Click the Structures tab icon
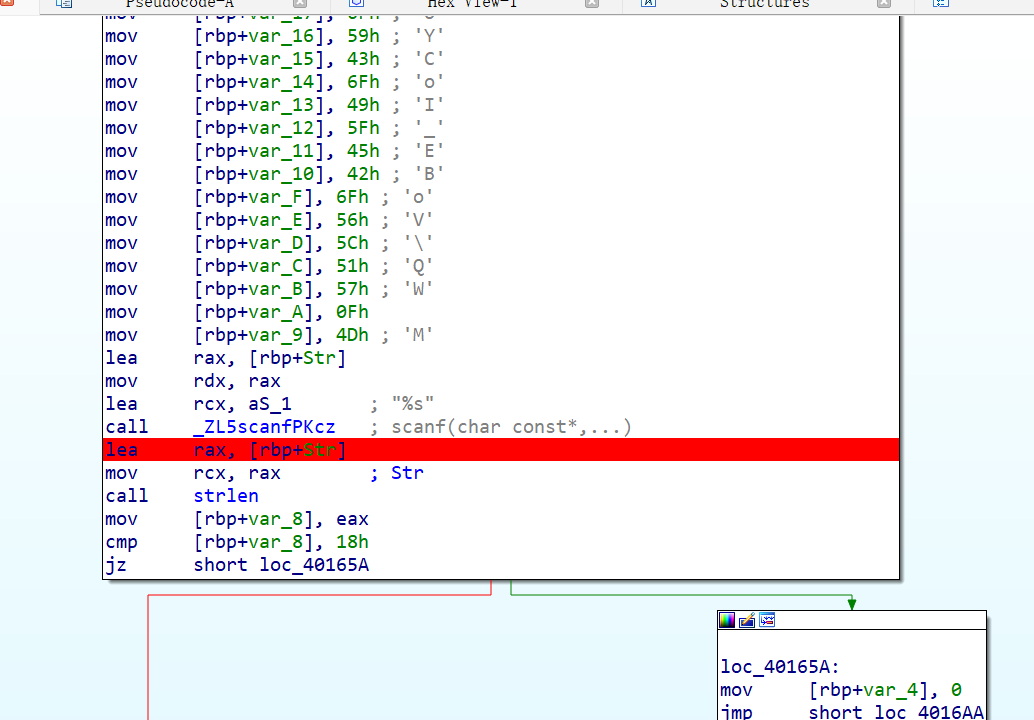 pyautogui.click(x=648, y=4)
